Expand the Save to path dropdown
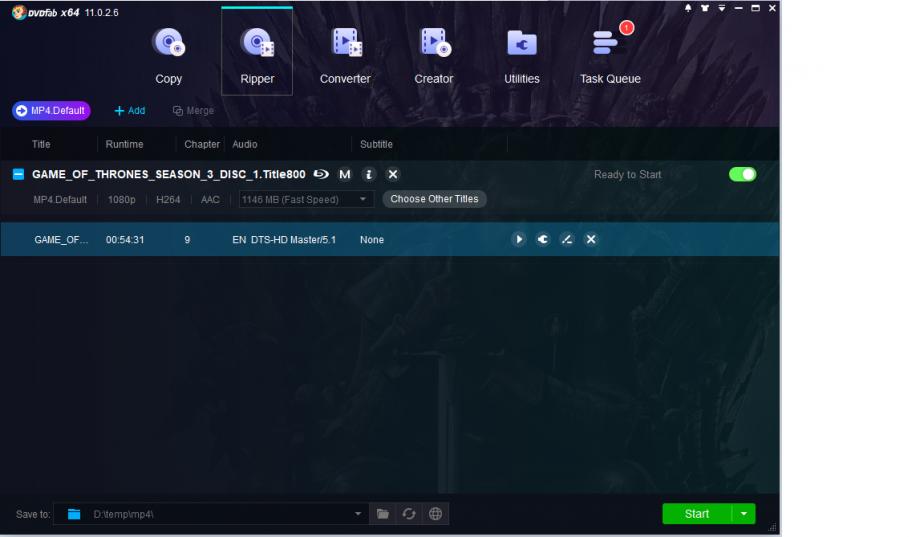 tap(358, 514)
